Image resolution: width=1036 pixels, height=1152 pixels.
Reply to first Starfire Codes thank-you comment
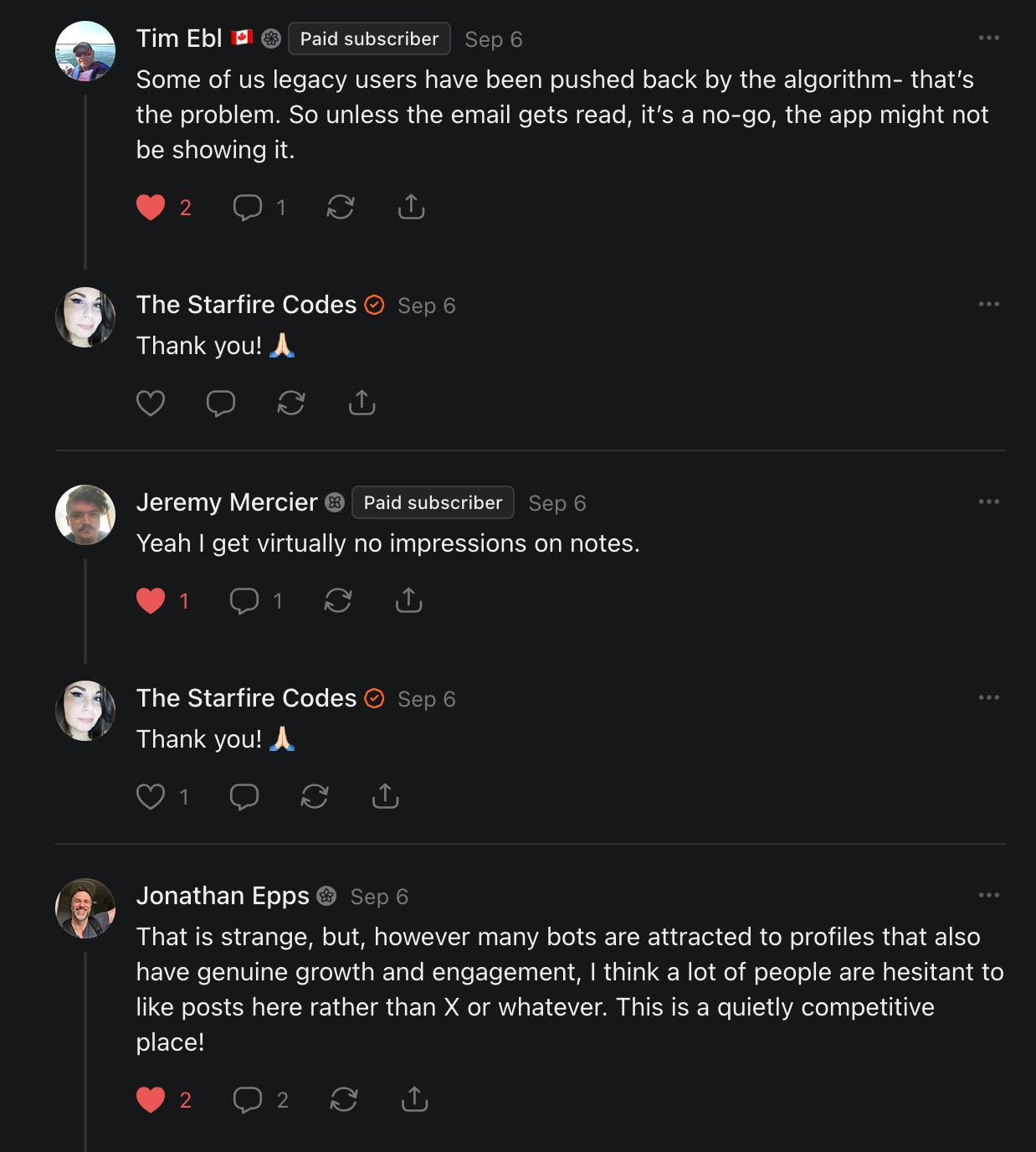click(x=221, y=404)
